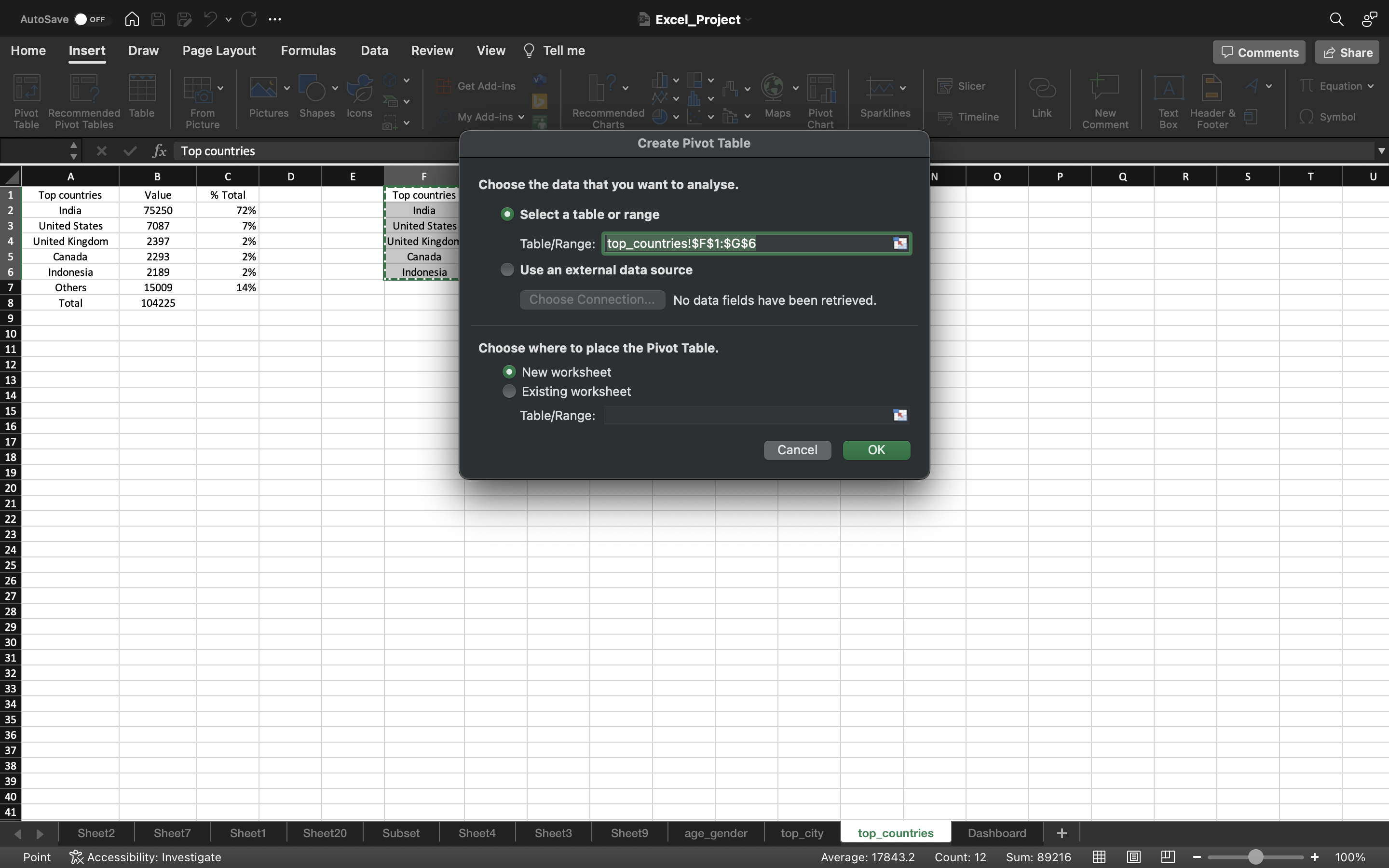Image resolution: width=1389 pixels, height=868 pixels.
Task: Add a new sheet with plus button
Action: pos(1062,833)
